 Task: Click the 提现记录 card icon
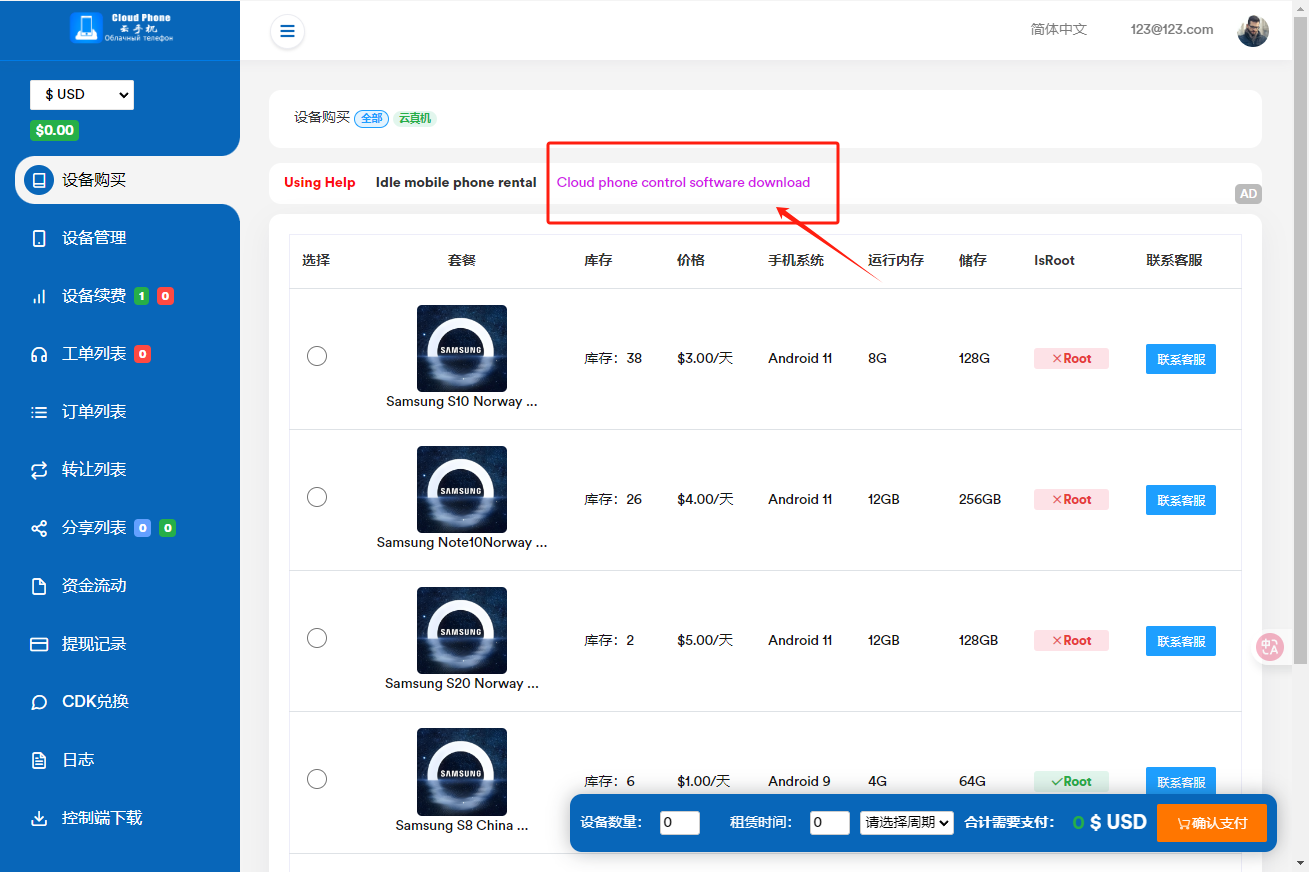(39, 644)
